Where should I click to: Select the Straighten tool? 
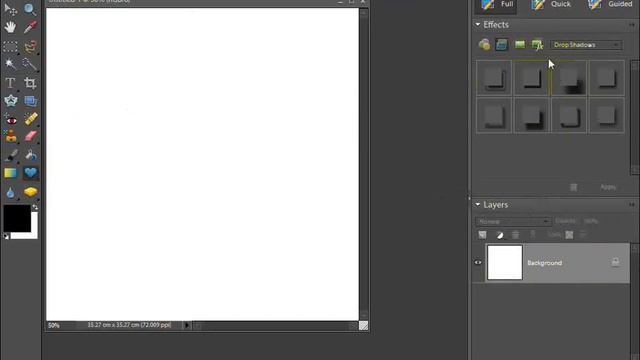(30, 101)
